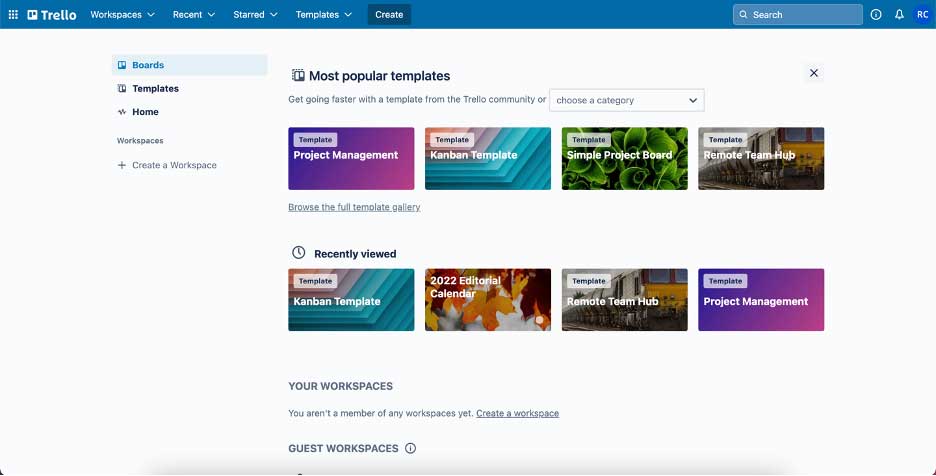Expand the Templates dropdown in header
936x476 pixels.
point(324,14)
